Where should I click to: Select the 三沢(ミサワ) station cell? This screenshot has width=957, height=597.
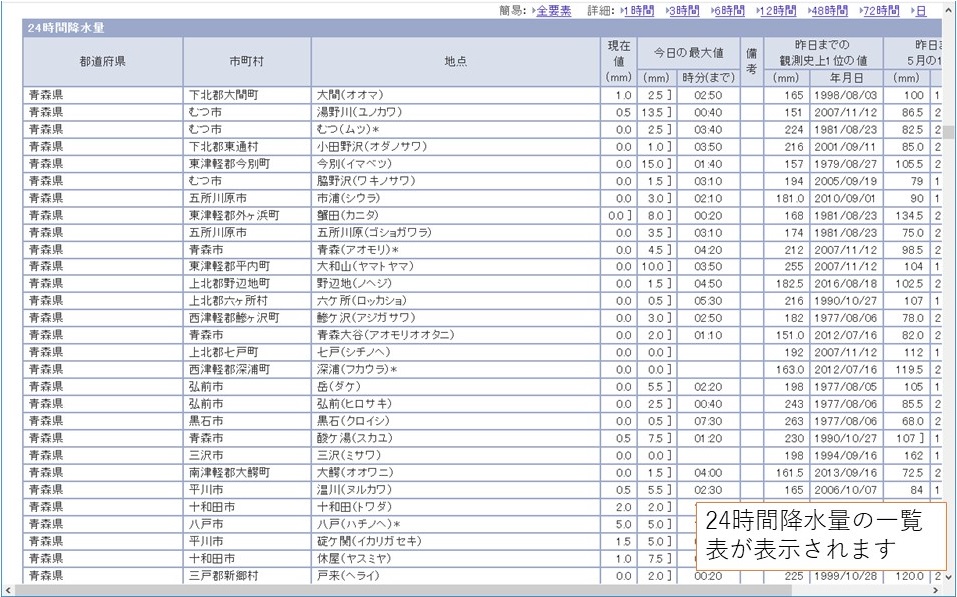455,455
